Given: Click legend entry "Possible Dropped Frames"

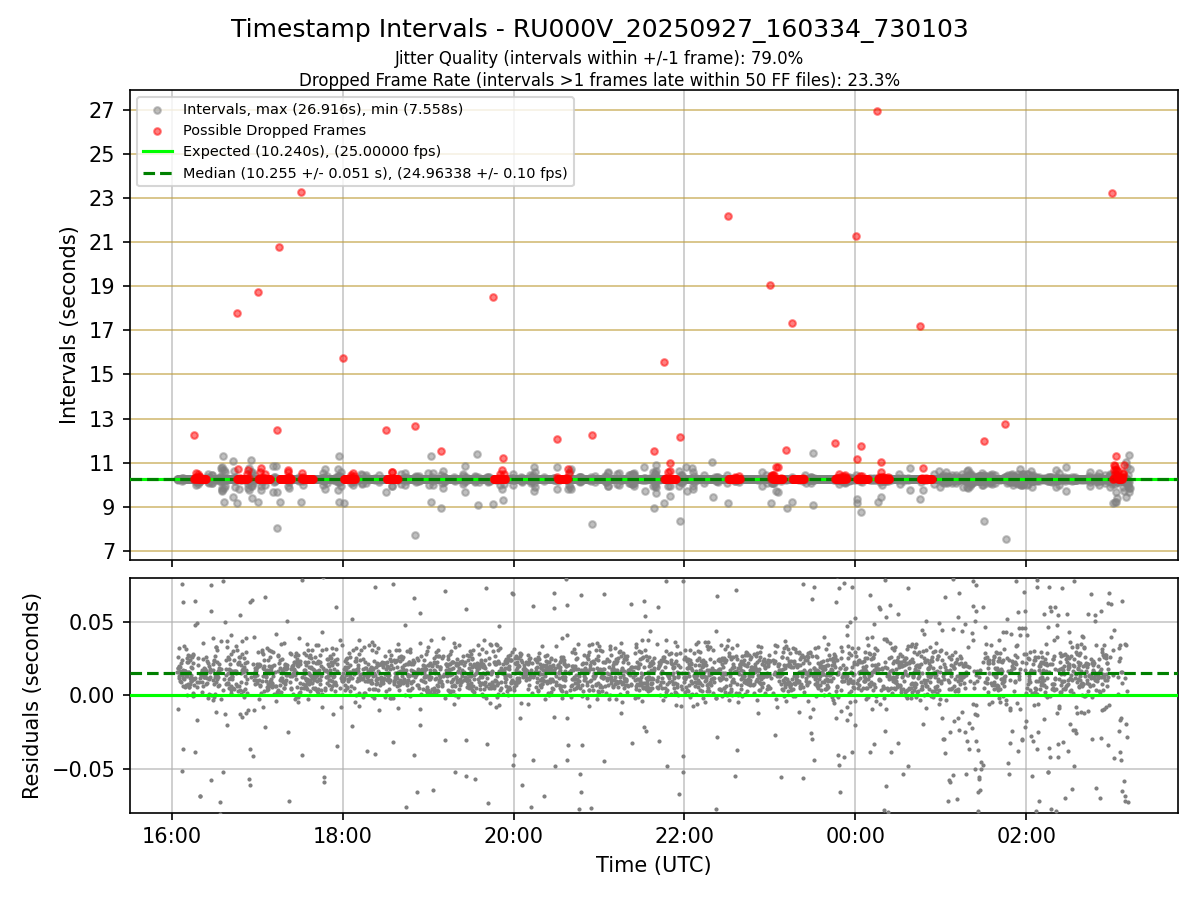Looking at the screenshot, I should (274, 130).
